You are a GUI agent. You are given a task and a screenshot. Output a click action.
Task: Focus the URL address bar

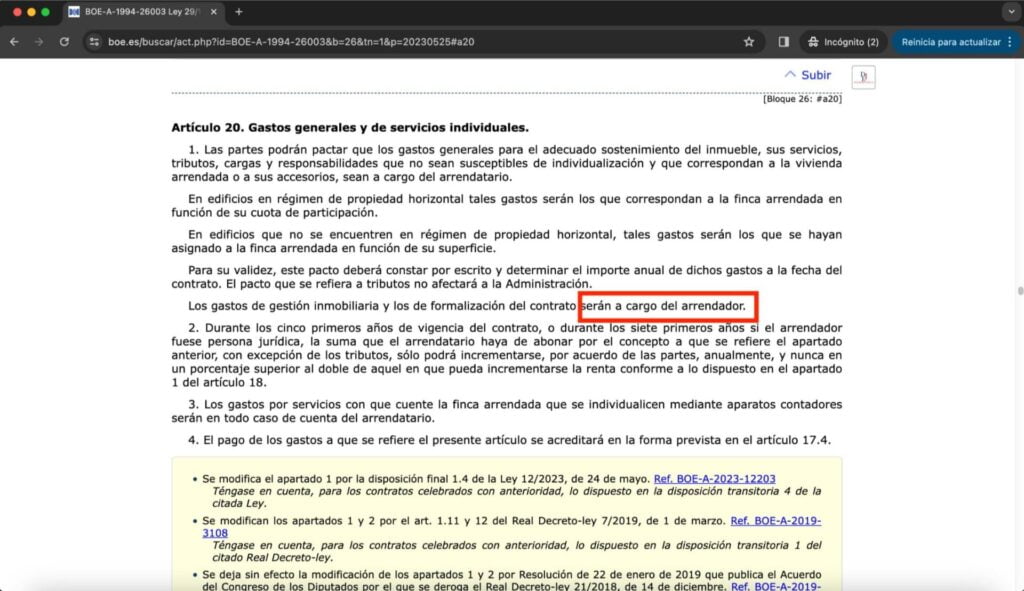coord(418,42)
